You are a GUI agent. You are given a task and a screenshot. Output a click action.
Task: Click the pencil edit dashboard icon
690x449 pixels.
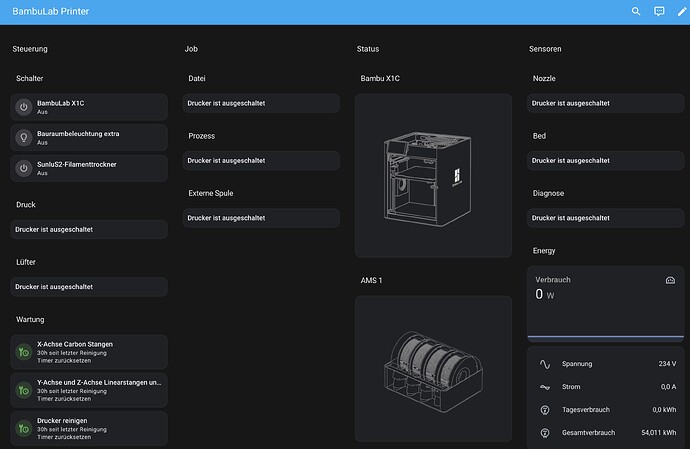(682, 11)
